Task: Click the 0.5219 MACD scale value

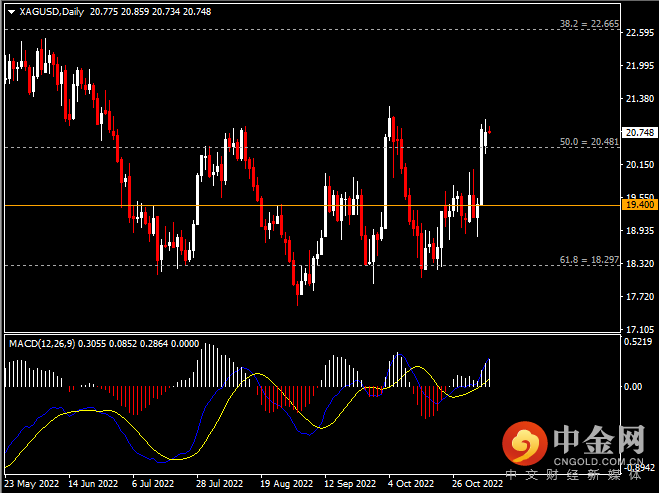Action: click(x=638, y=342)
